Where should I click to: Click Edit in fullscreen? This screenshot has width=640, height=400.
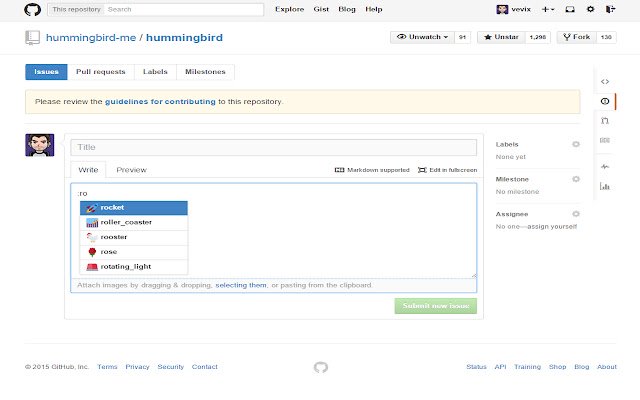click(447, 170)
